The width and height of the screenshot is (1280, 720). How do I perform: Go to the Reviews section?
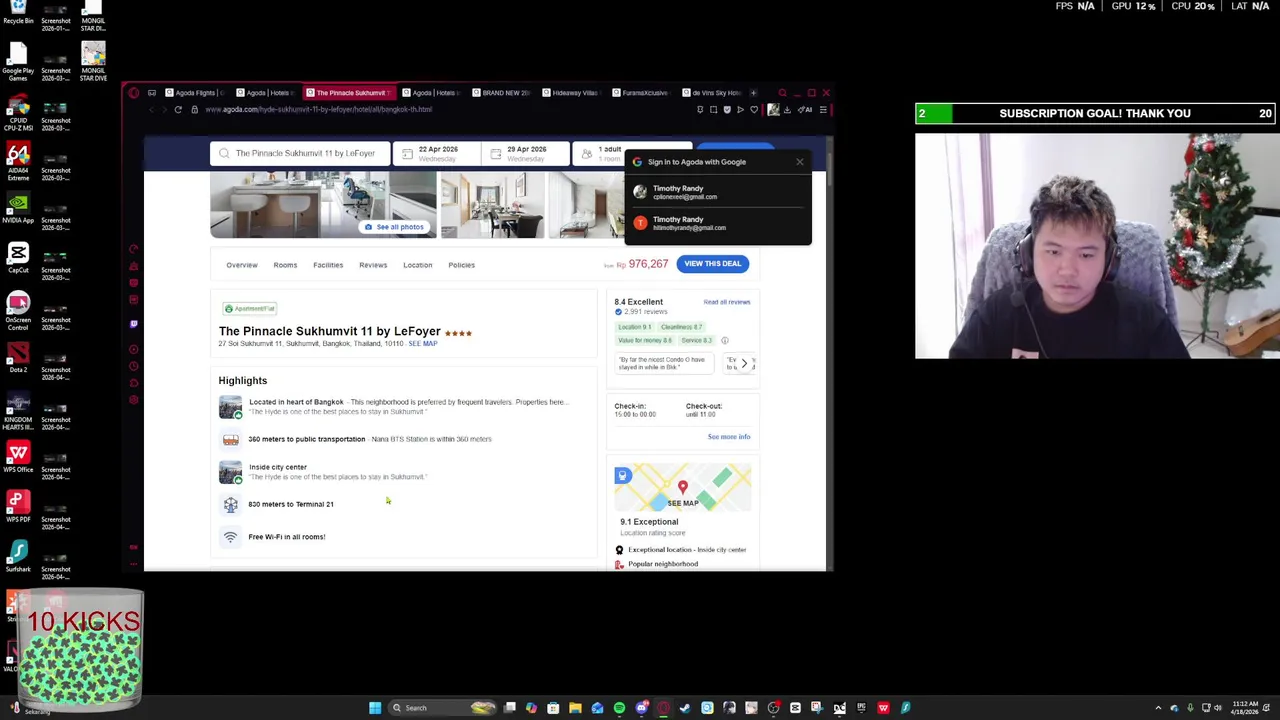tap(373, 265)
